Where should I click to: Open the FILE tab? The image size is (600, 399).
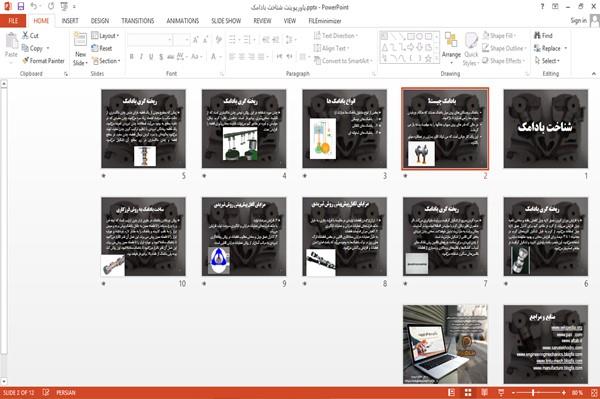tap(13, 21)
